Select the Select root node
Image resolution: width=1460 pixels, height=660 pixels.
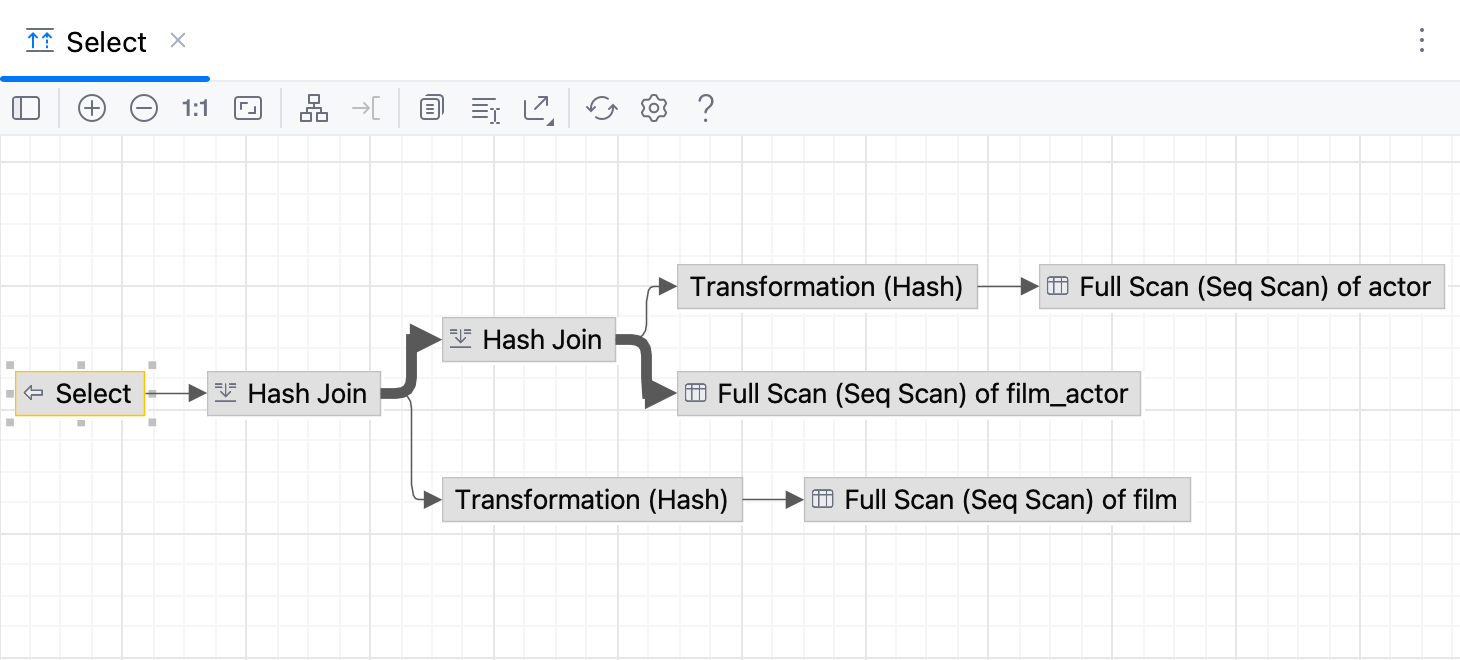point(80,393)
